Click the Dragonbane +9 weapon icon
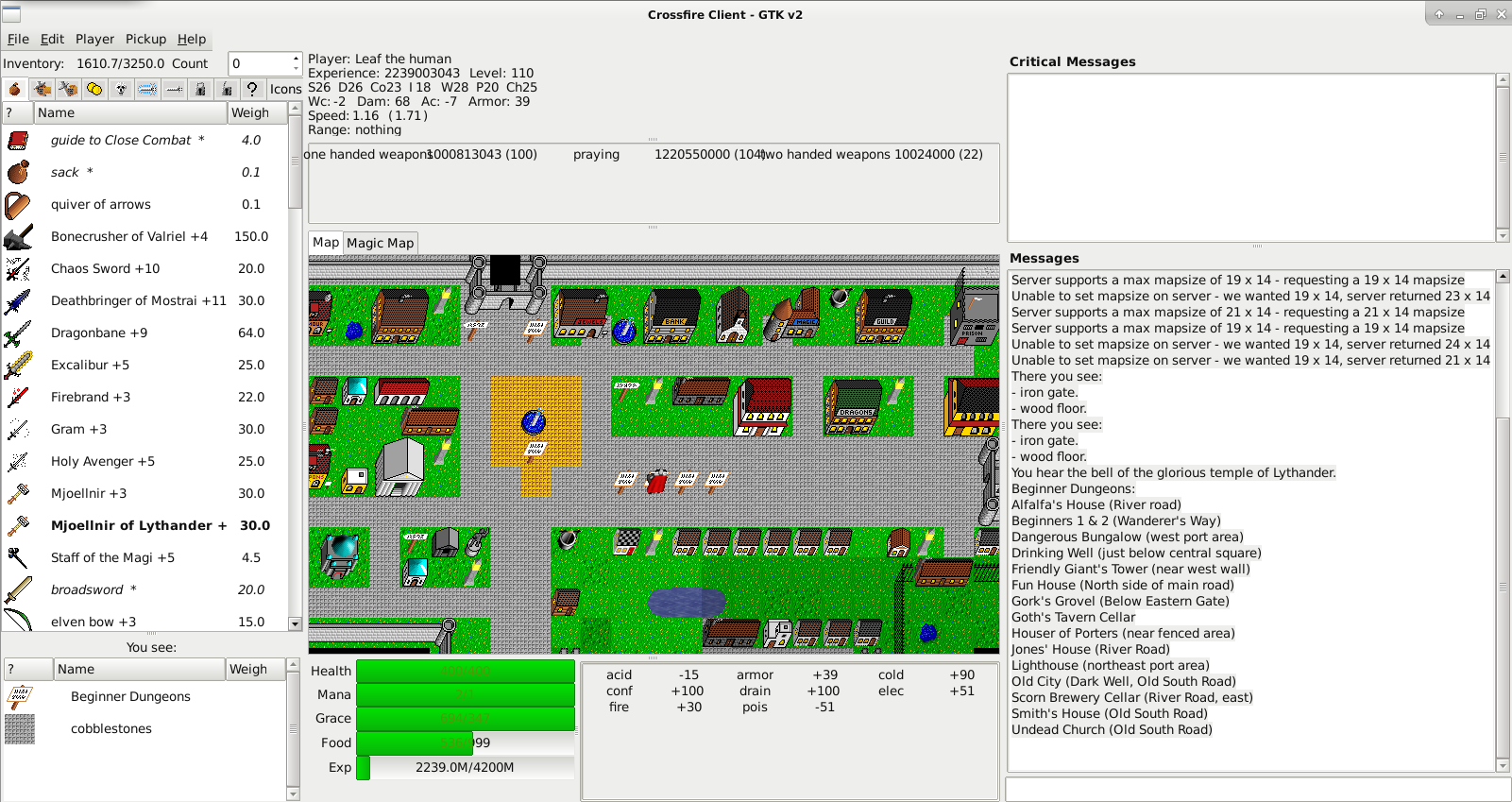1512x802 pixels. coord(18,333)
